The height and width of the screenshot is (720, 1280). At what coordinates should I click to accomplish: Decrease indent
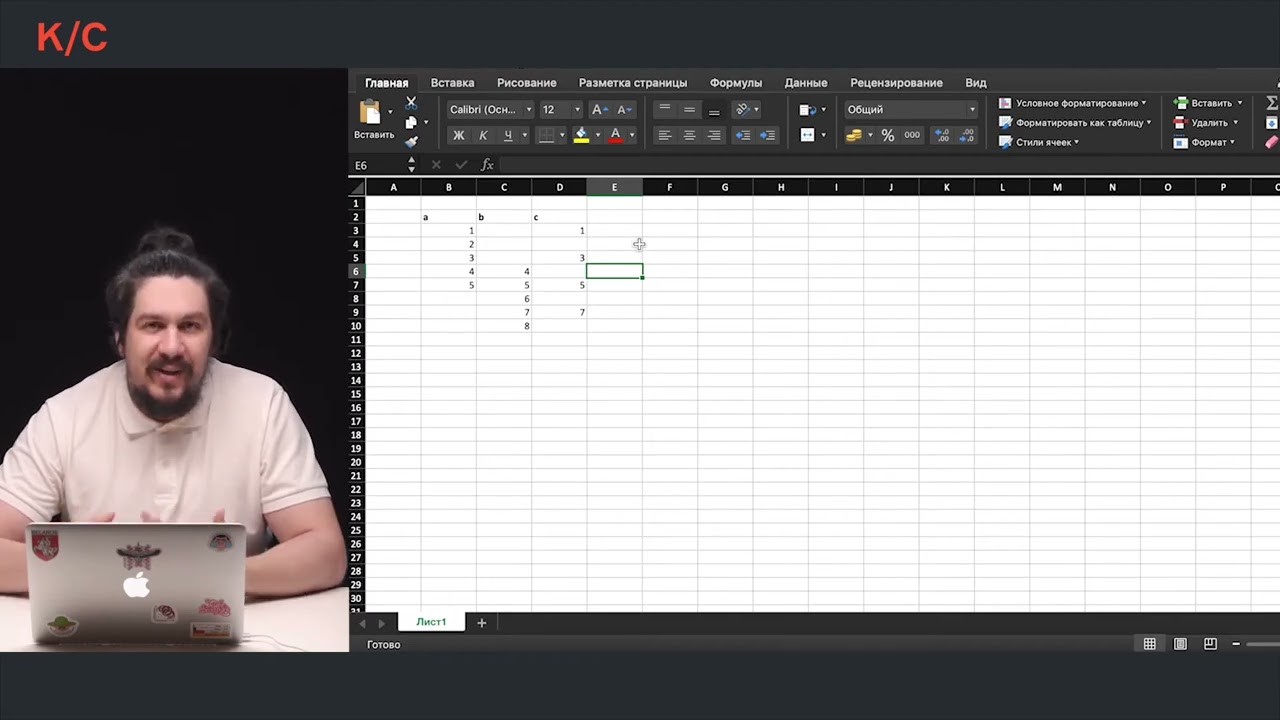(743, 135)
